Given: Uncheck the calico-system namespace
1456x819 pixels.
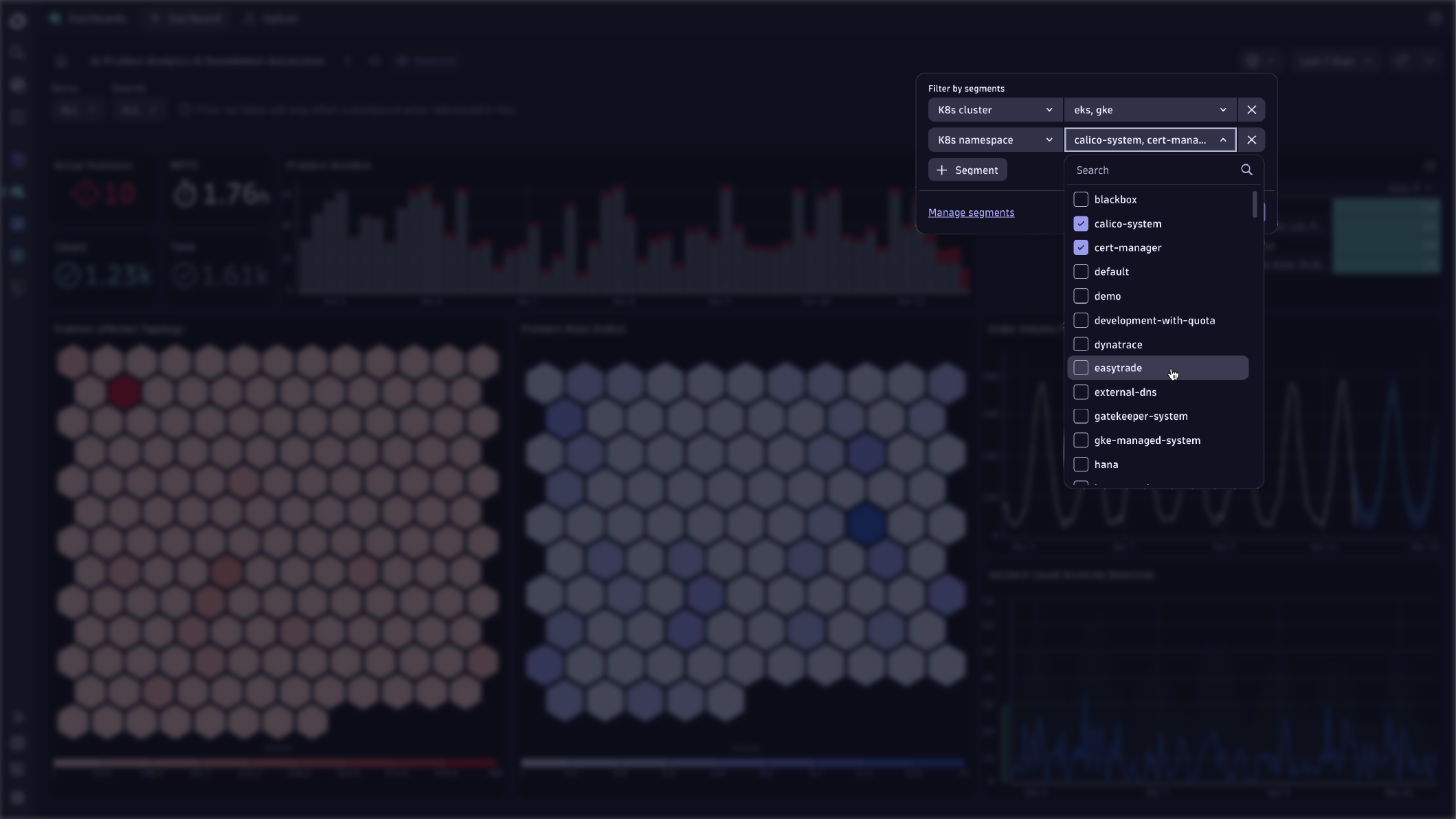Looking at the screenshot, I should [1081, 224].
